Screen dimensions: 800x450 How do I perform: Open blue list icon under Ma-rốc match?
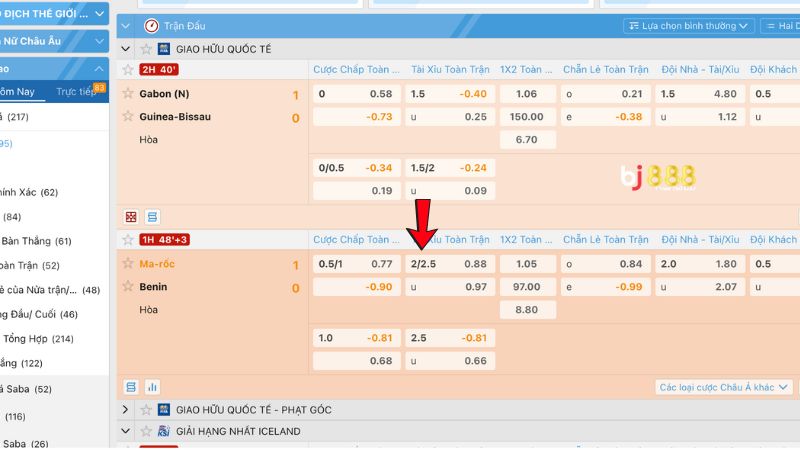[131, 387]
